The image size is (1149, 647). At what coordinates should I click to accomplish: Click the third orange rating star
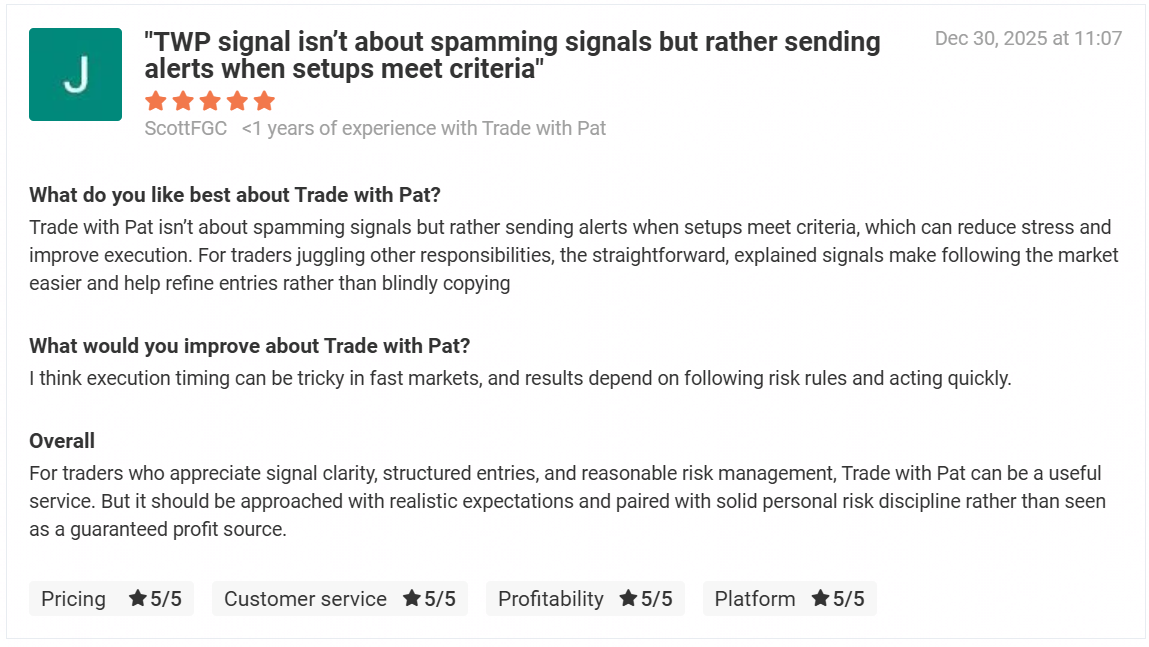click(210, 101)
